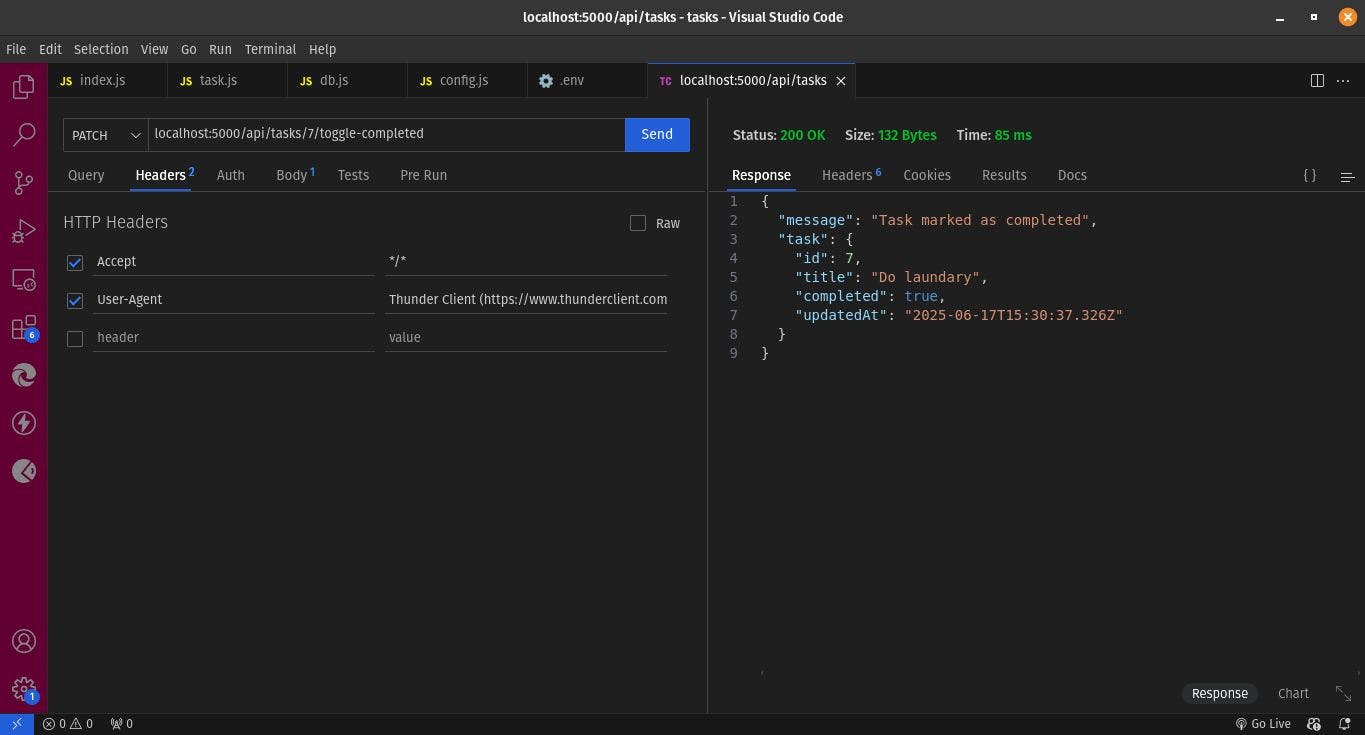Open the Explorer view in activity bar

tap(24, 87)
